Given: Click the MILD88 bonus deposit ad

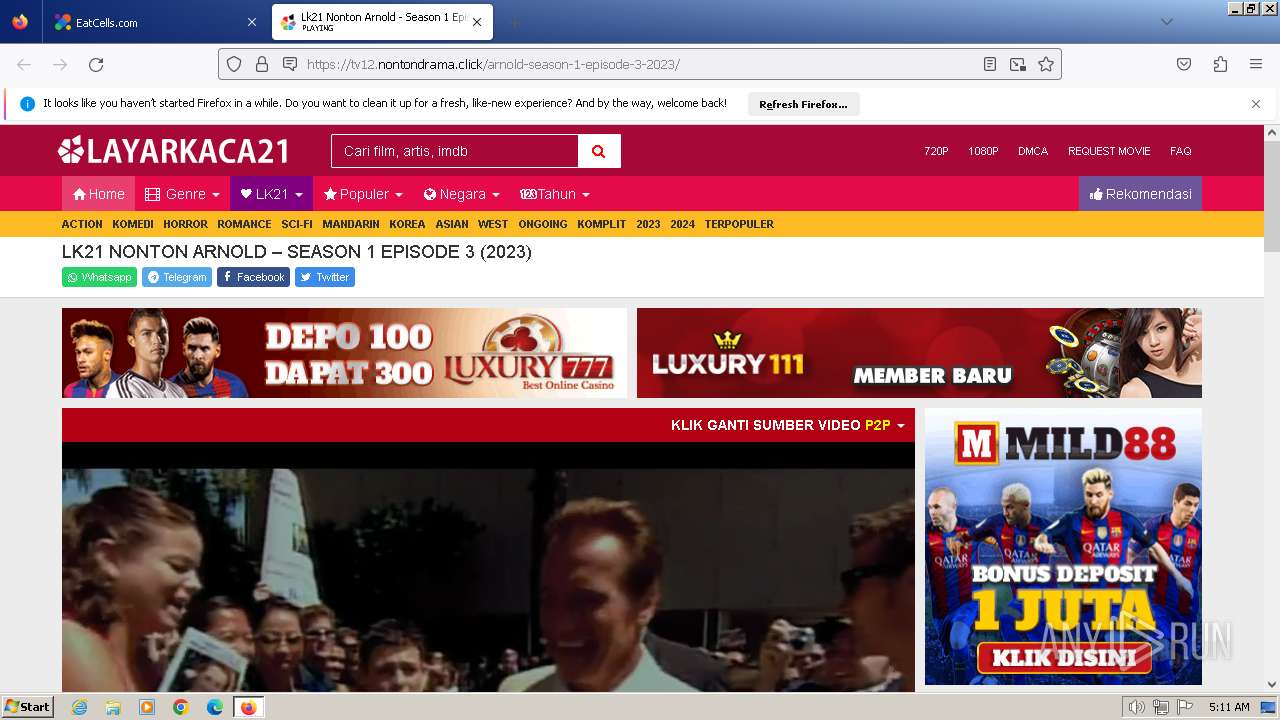Looking at the screenshot, I should pos(1063,546).
